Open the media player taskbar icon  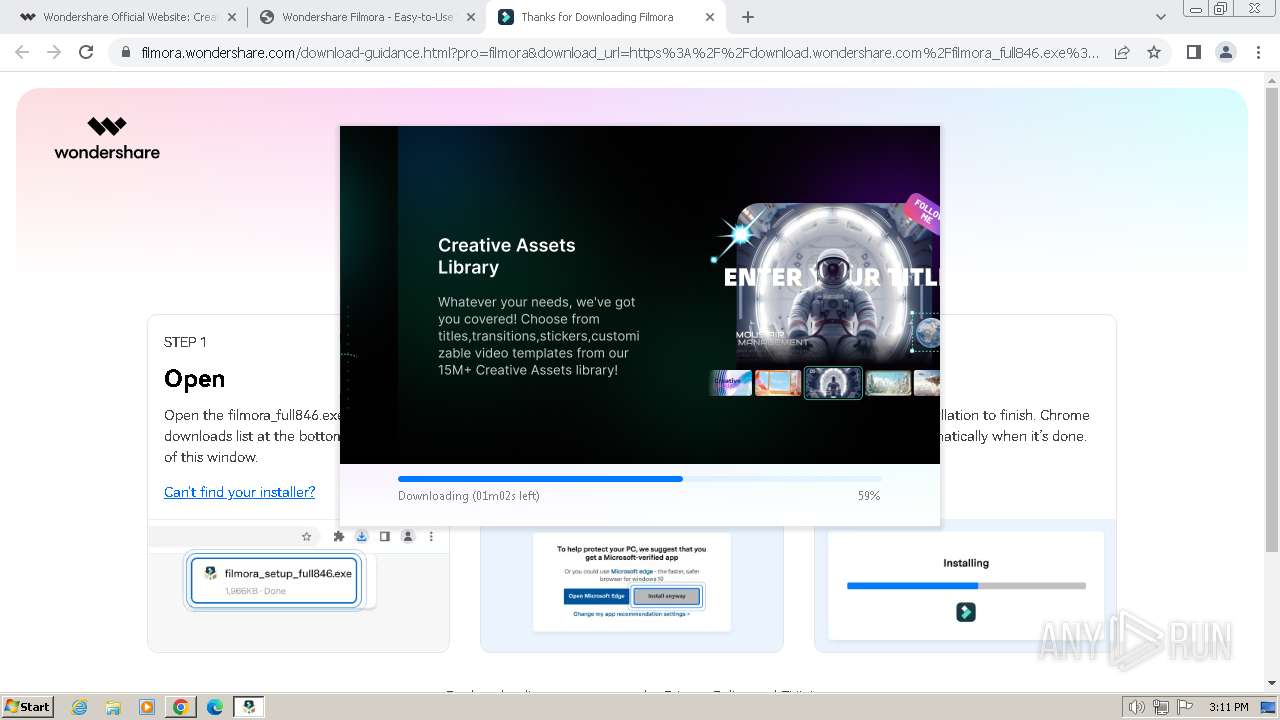coord(147,707)
